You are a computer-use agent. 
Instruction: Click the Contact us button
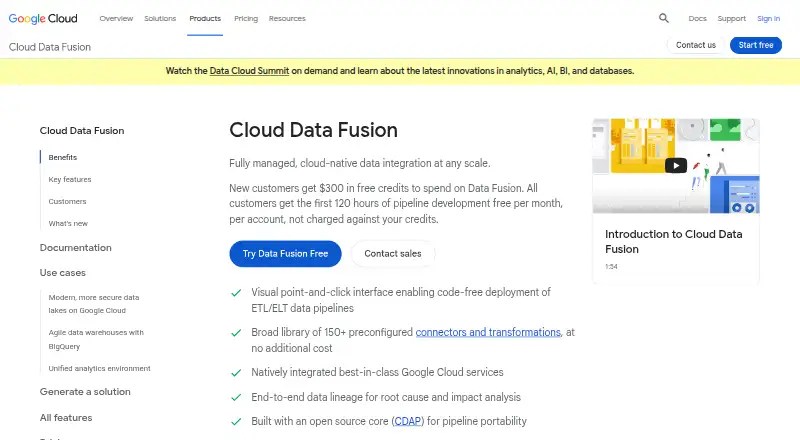[695, 45]
